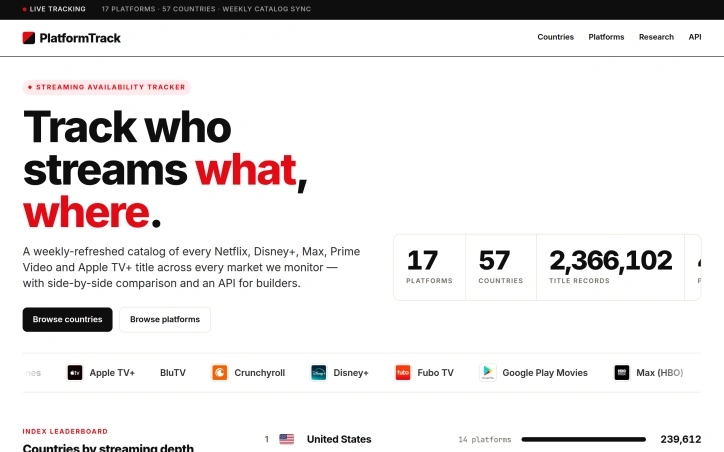Open the Countries nav item
724x452 pixels.
point(555,37)
